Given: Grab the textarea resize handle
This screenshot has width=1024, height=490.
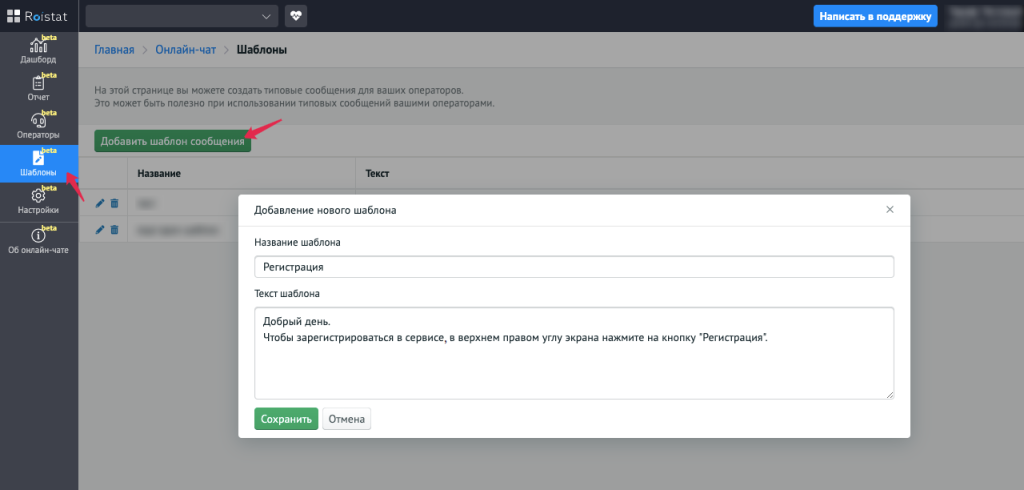Looking at the screenshot, I should pyautogui.click(x=889, y=395).
